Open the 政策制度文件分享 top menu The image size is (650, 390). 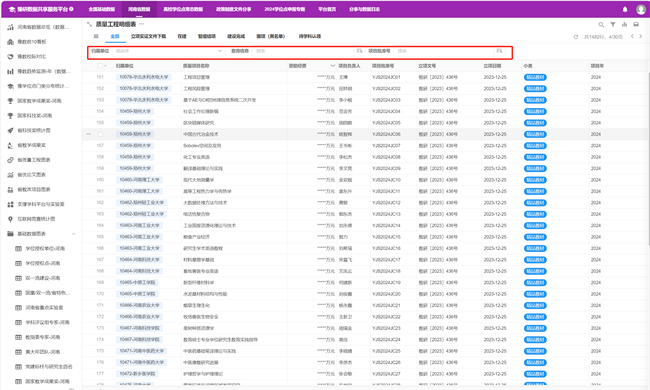(x=233, y=9)
